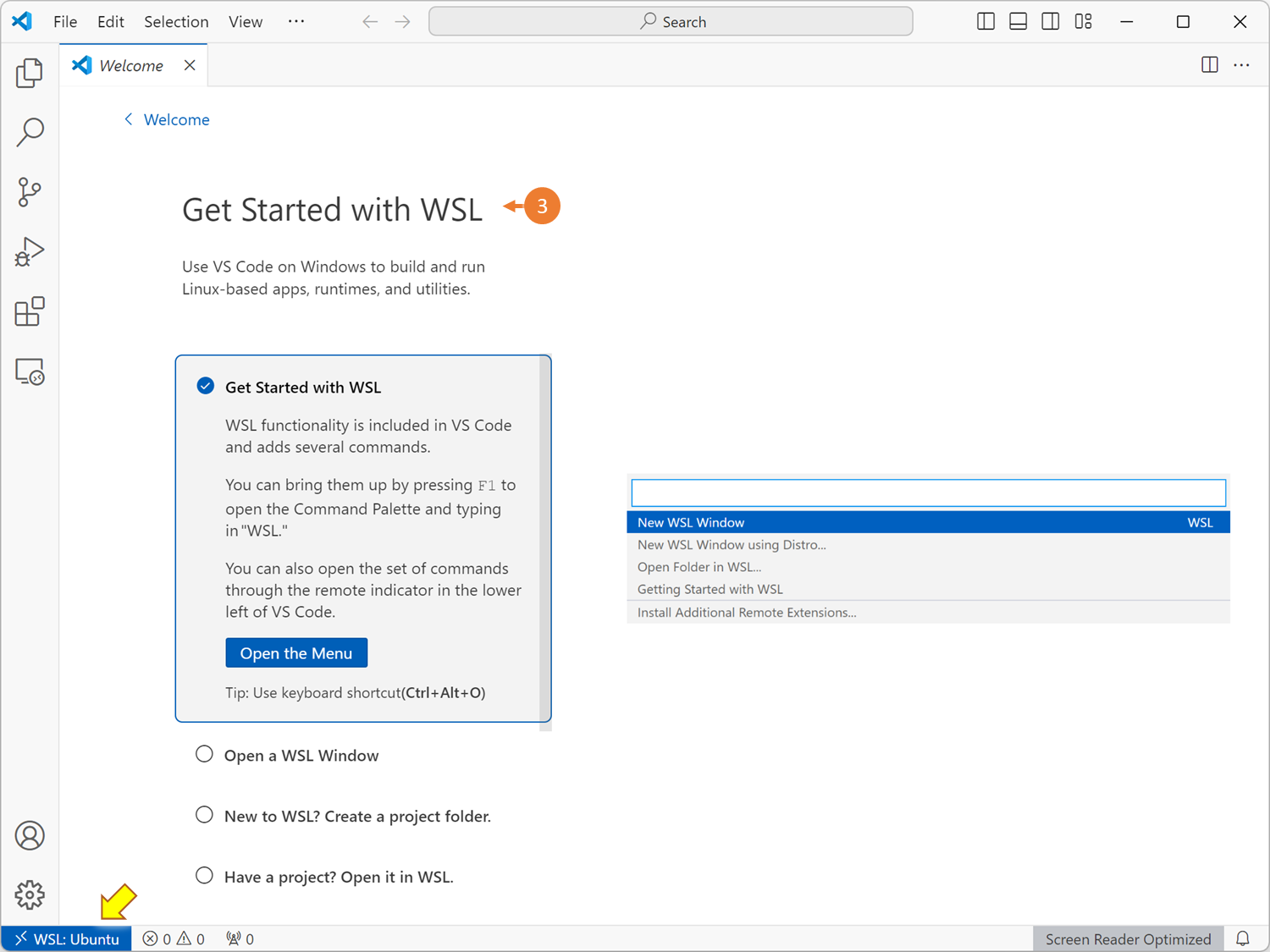Click the command center Search box
The image size is (1270, 952).
[671, 21]
